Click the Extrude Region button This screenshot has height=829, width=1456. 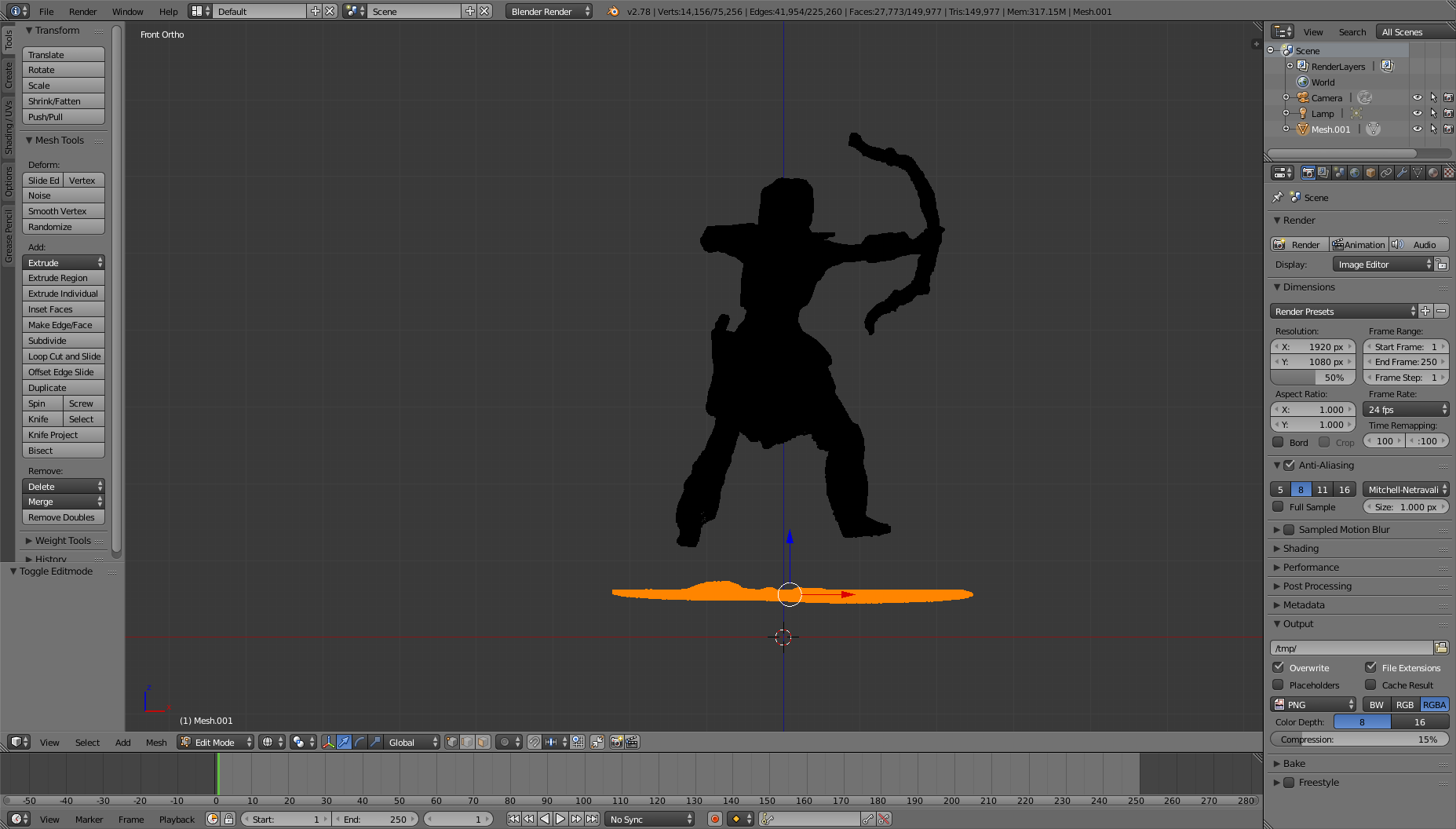click(64, 278)
